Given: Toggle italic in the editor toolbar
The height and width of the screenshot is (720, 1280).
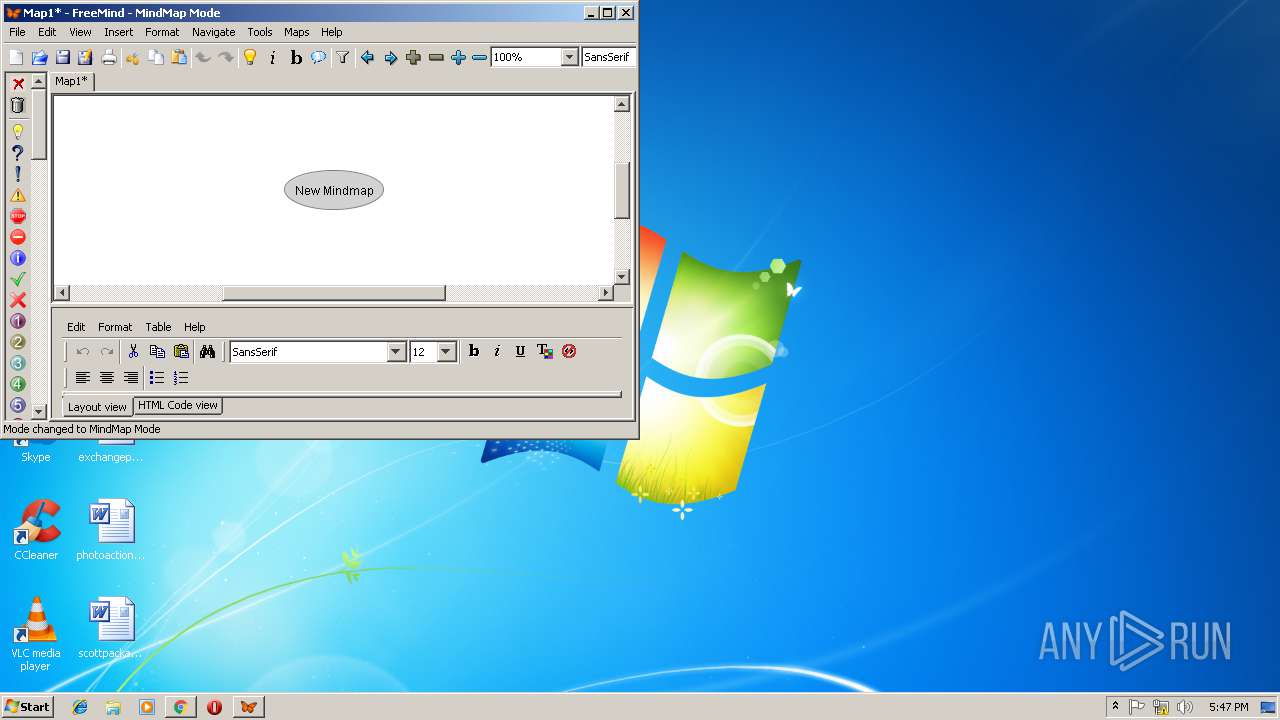Looking at the screenshot, I should pos(497,351).
